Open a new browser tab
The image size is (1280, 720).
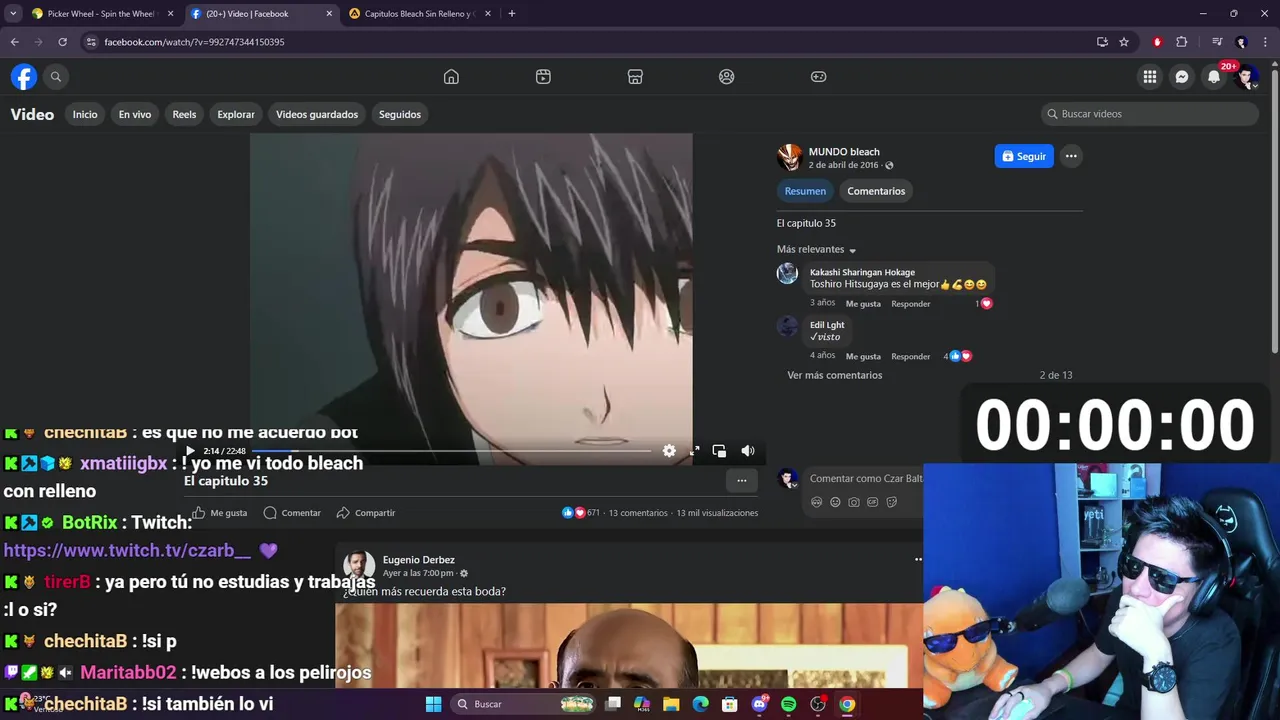pos(512,14)
